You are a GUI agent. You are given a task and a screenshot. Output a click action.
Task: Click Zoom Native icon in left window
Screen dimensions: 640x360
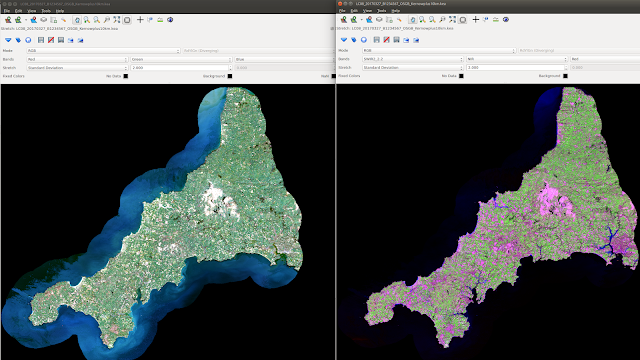[x=107, y=20]
